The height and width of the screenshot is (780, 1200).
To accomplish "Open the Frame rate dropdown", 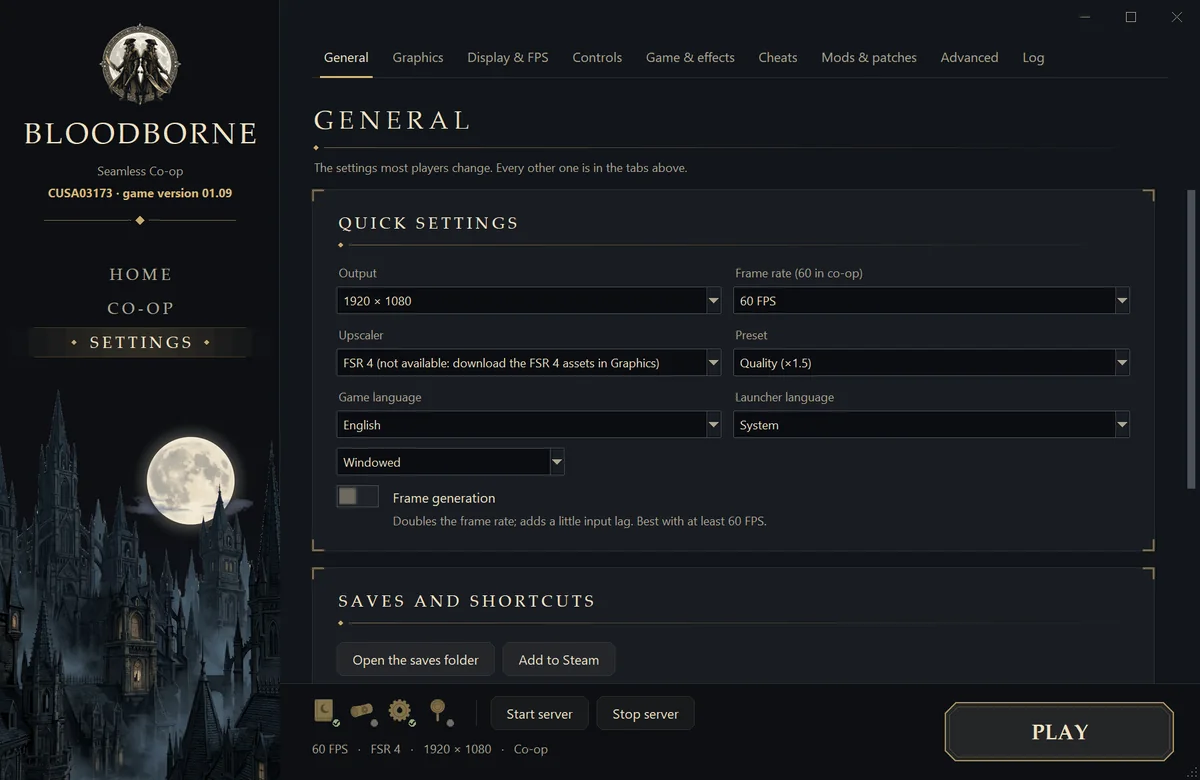I will point(932,301).
